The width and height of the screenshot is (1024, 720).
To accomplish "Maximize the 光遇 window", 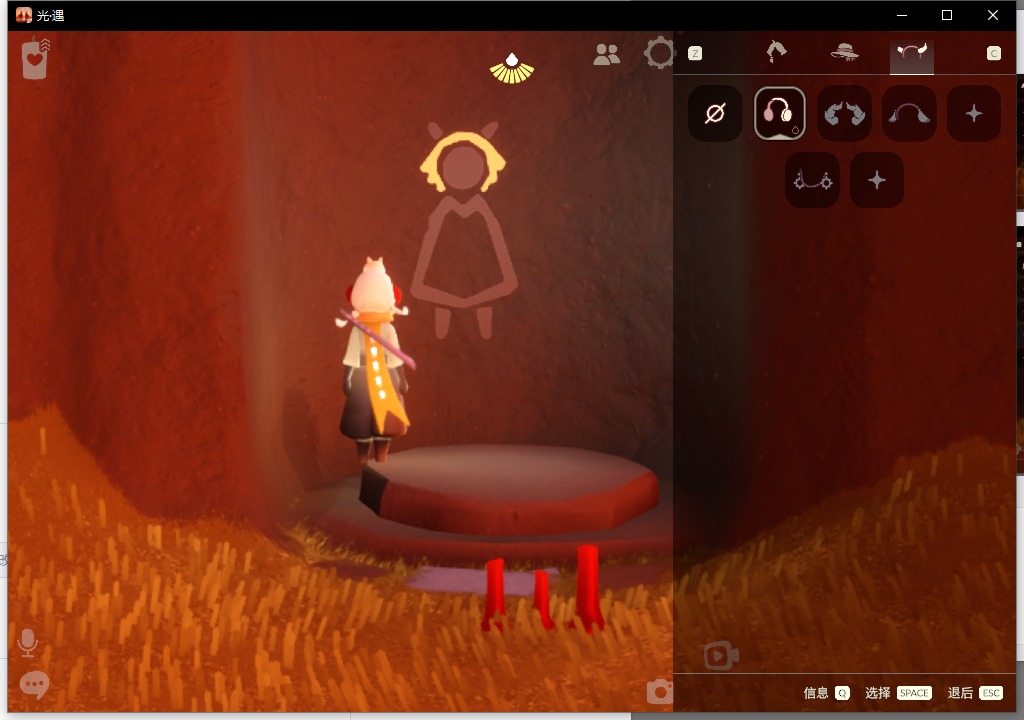I will click(x=947, y=15).
